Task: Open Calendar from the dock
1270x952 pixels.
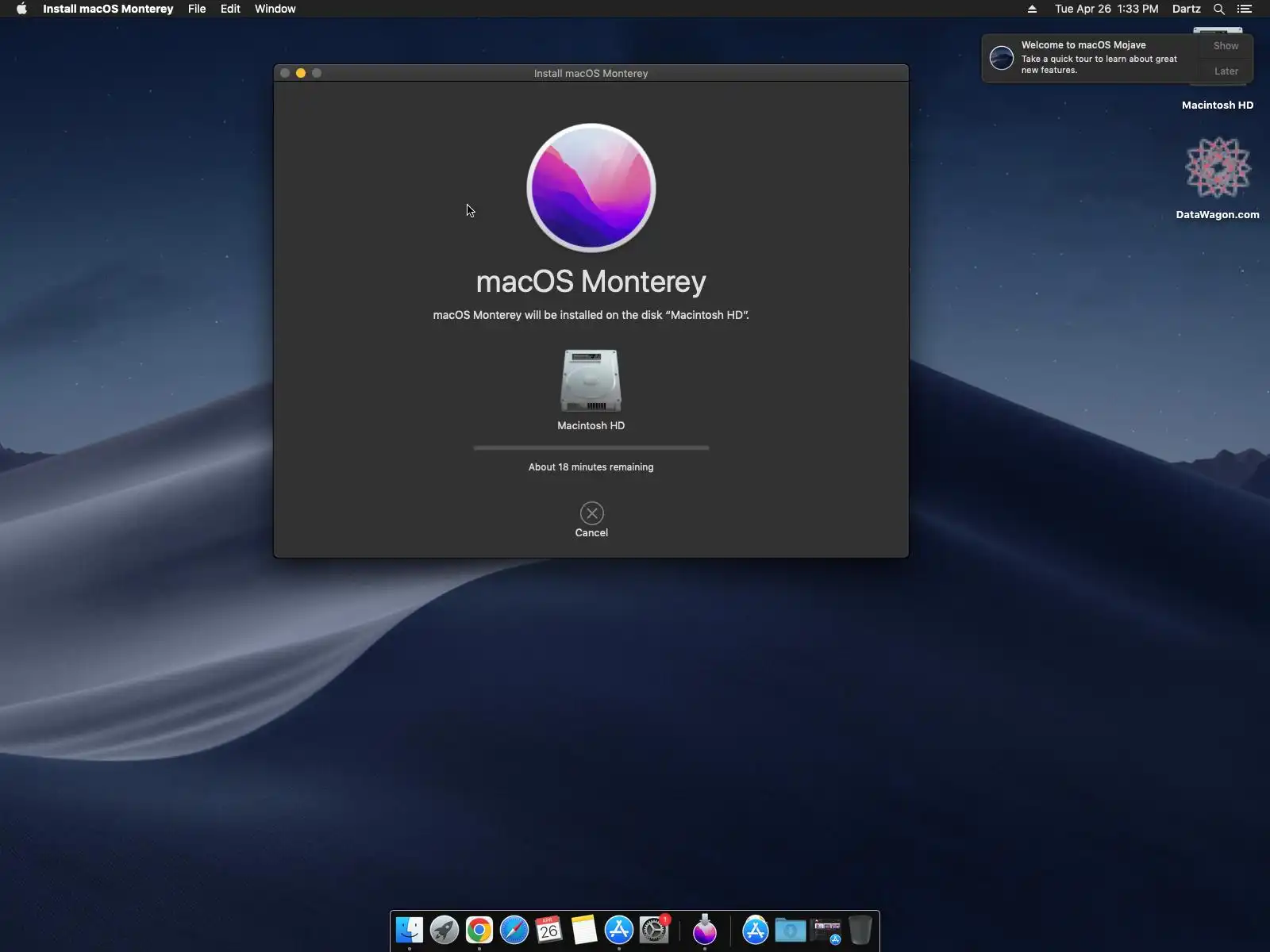Action: coord(549,930)
